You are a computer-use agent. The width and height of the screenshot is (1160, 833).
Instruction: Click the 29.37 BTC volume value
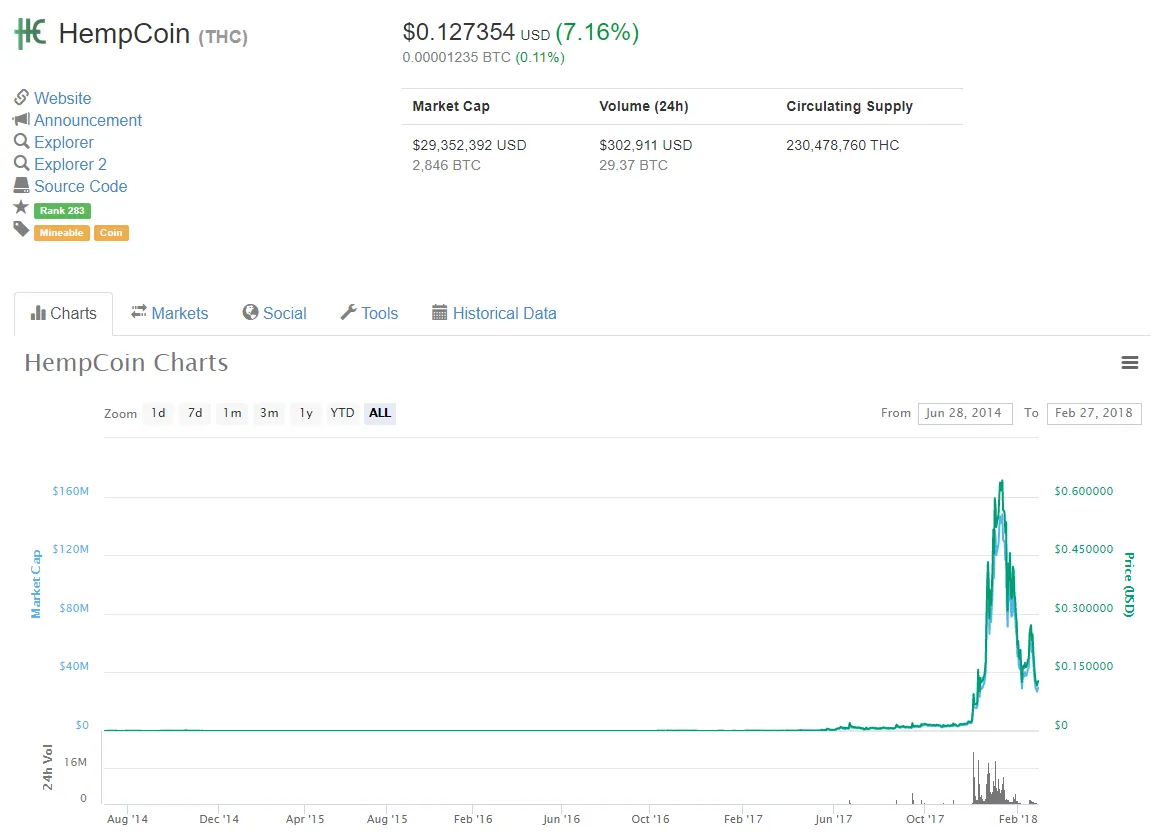[x=633, y=165]
